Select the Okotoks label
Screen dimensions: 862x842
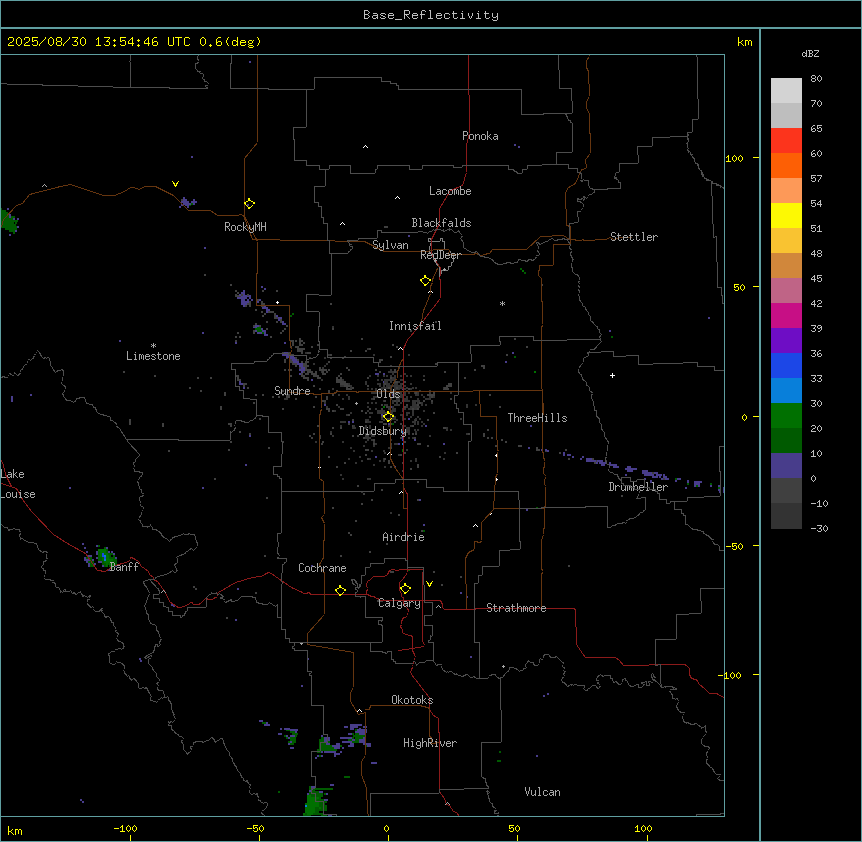pos(412,700)
